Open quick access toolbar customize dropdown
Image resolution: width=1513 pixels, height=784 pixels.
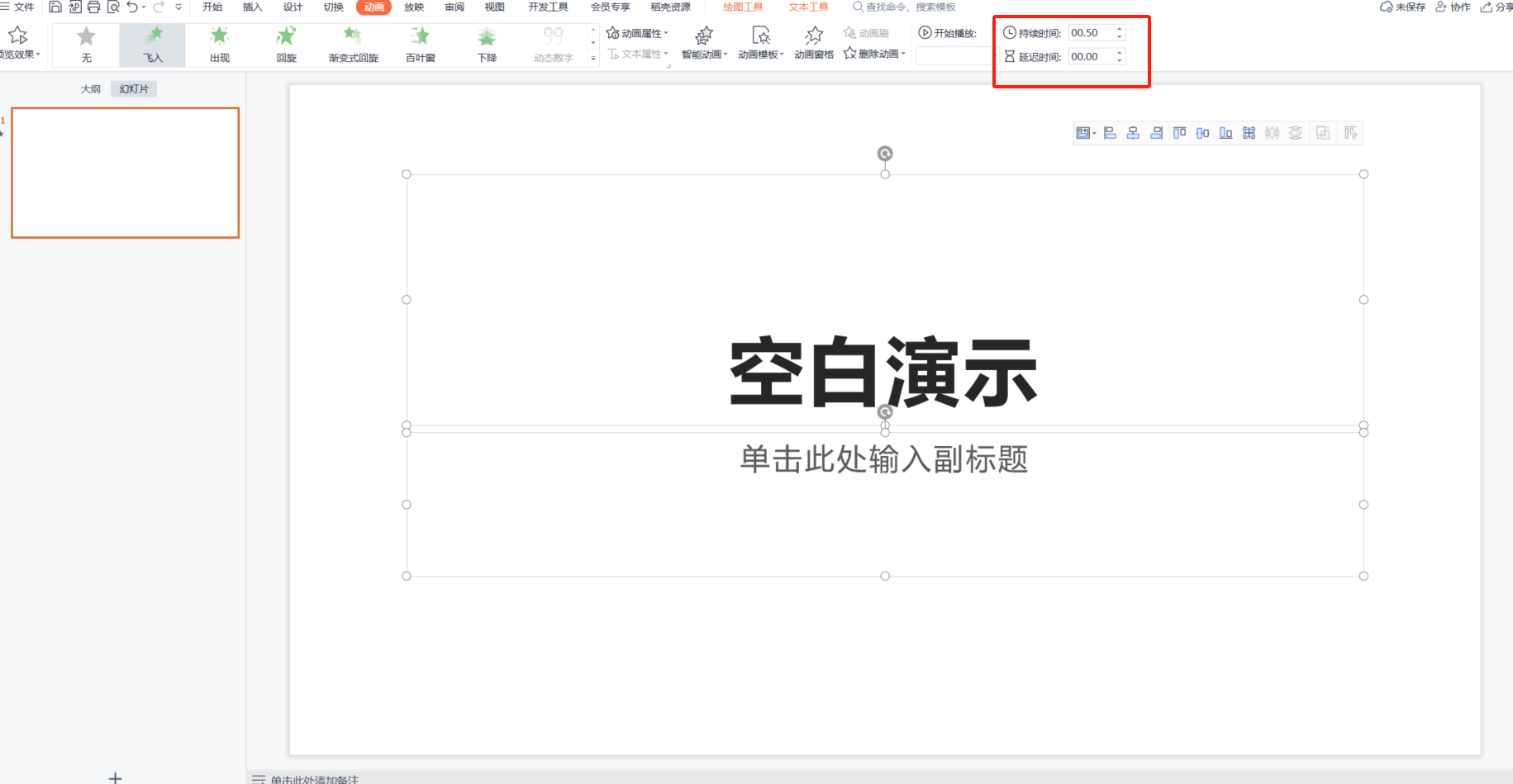178,7
